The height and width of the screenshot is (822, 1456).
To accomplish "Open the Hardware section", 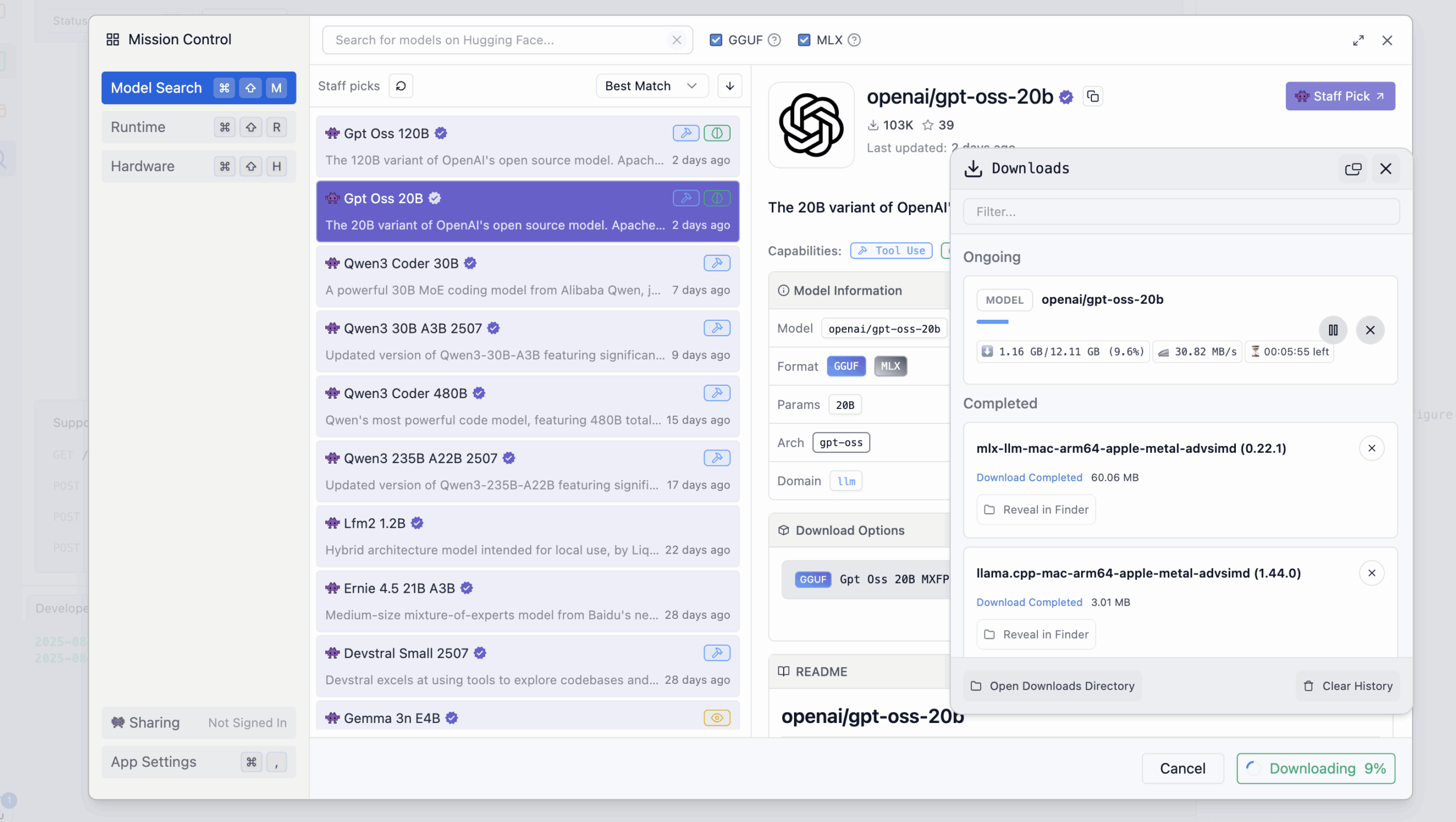I will tap(198, 167).
